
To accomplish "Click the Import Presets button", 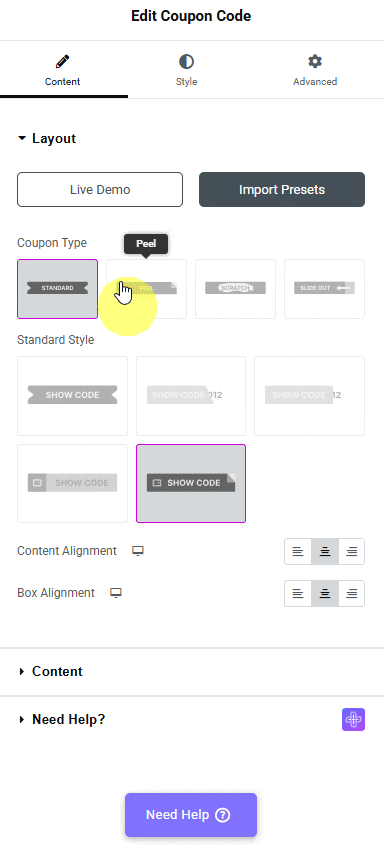I will coord(282,190).
